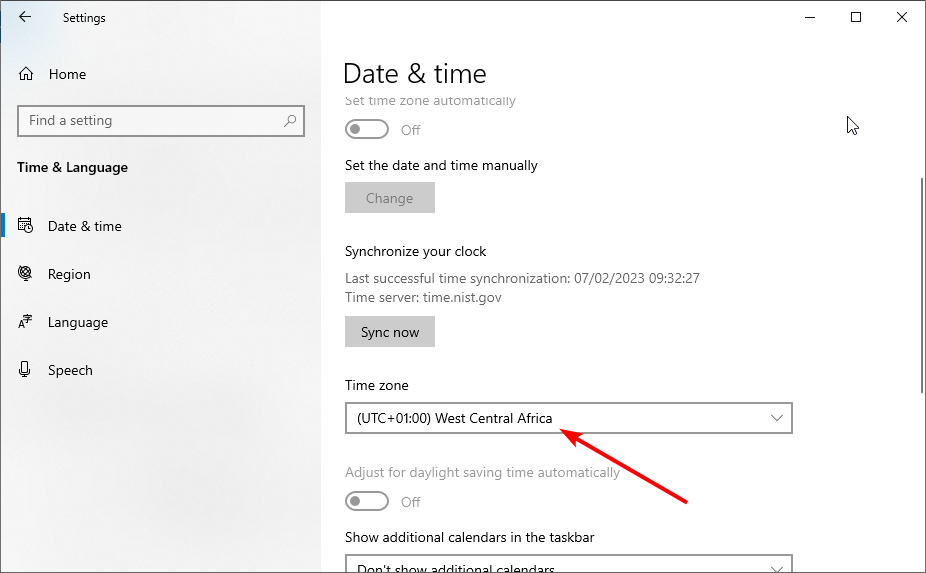Click the Home icon in sidebar

(26, 74)
